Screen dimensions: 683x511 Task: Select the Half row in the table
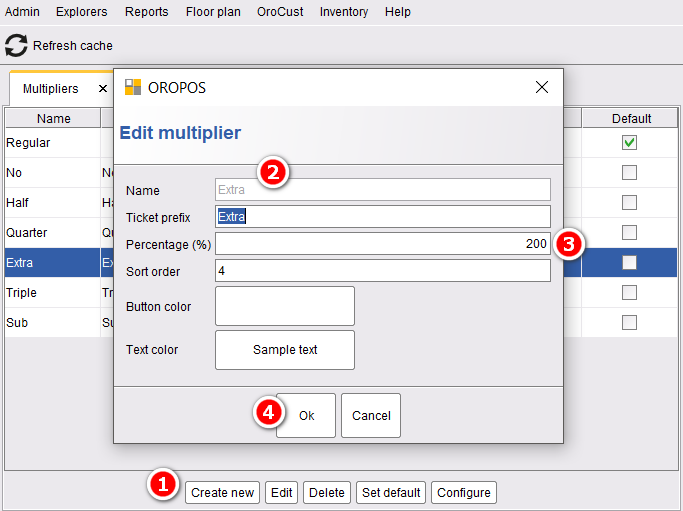tap(53, 203)
